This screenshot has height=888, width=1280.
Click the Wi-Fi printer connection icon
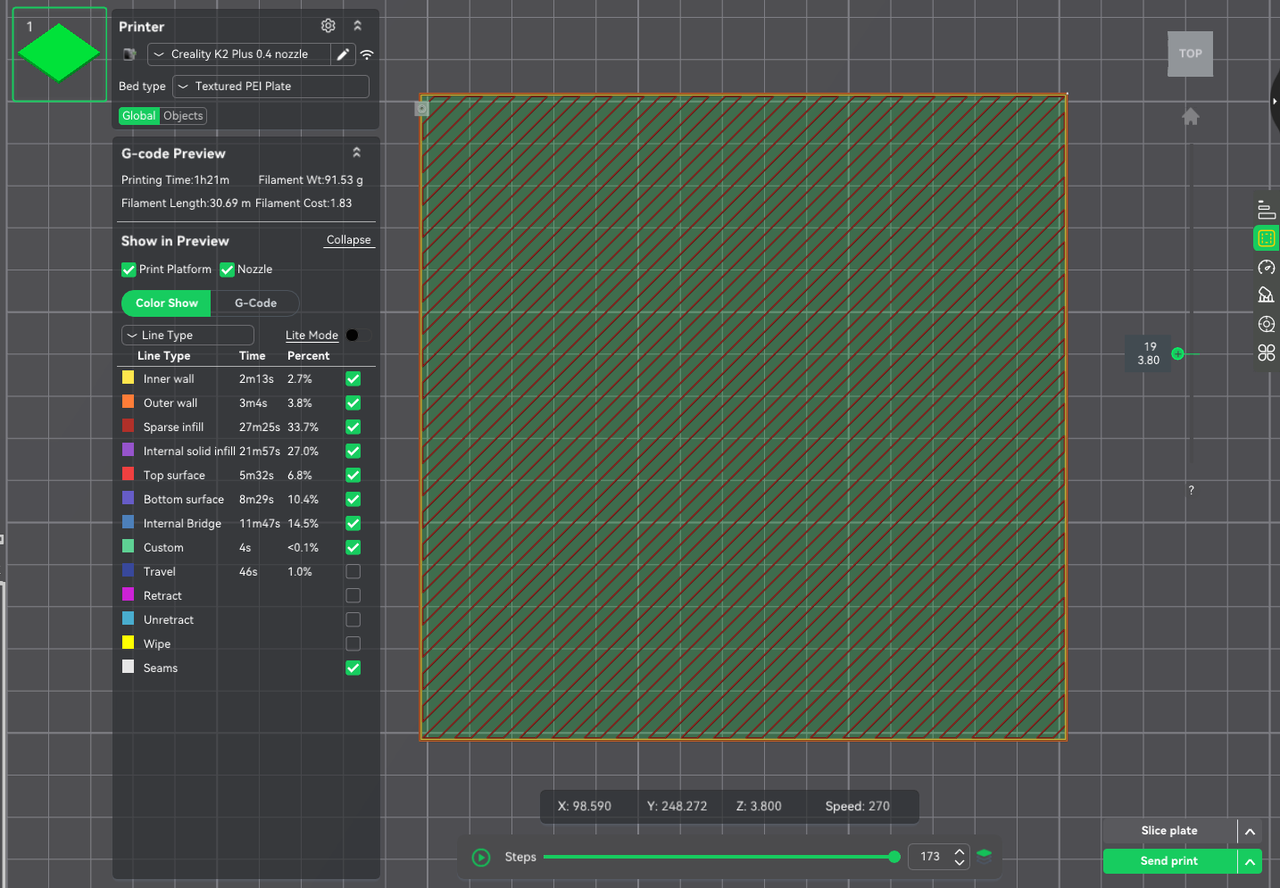tap(367, 54)
